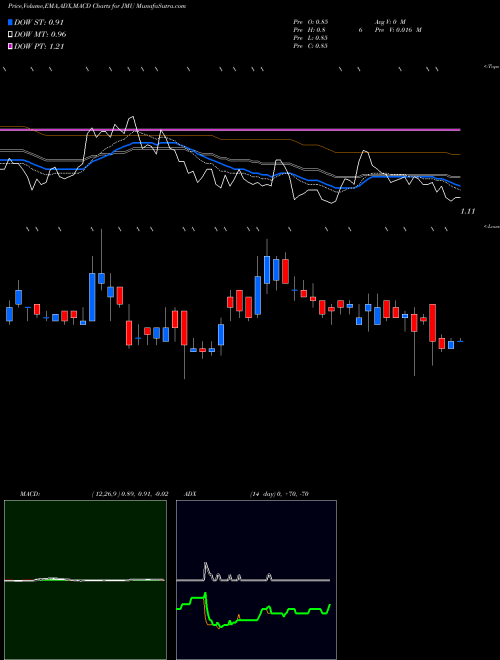Select the 'DOW ST: 0.91' legend label
The width and height of the screenshot is (500, 660).
tap(39, 22)
